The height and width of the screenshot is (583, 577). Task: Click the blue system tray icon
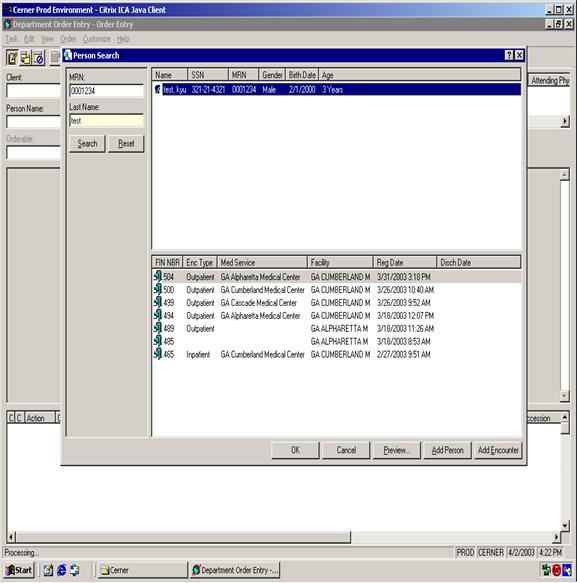coord(567,570)
